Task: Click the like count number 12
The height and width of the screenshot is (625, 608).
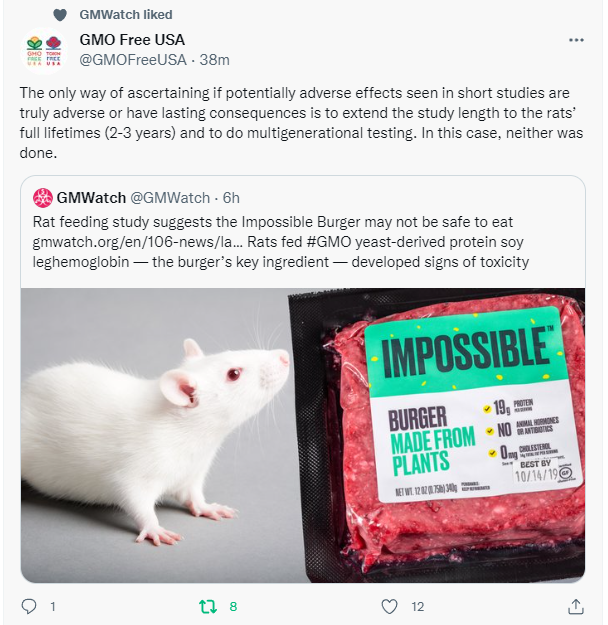Action: (x=417, y=606)
